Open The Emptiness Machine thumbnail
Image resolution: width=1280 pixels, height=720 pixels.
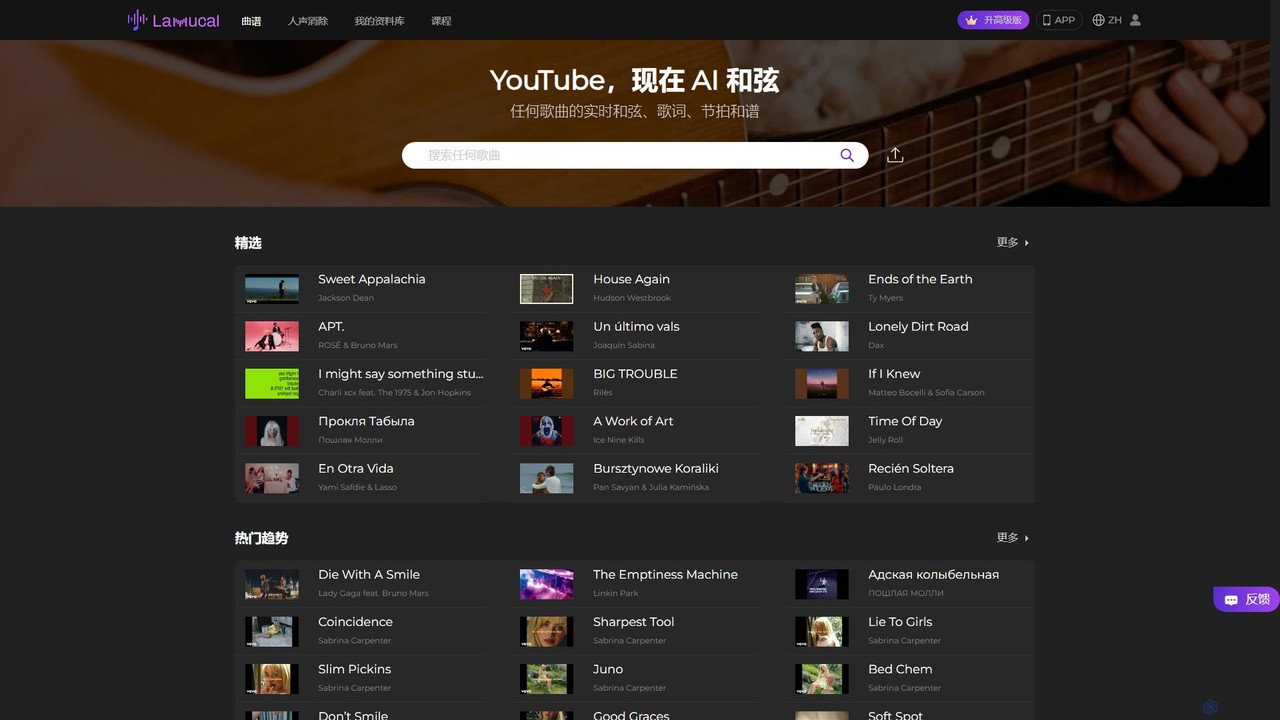tap(547, 584)
